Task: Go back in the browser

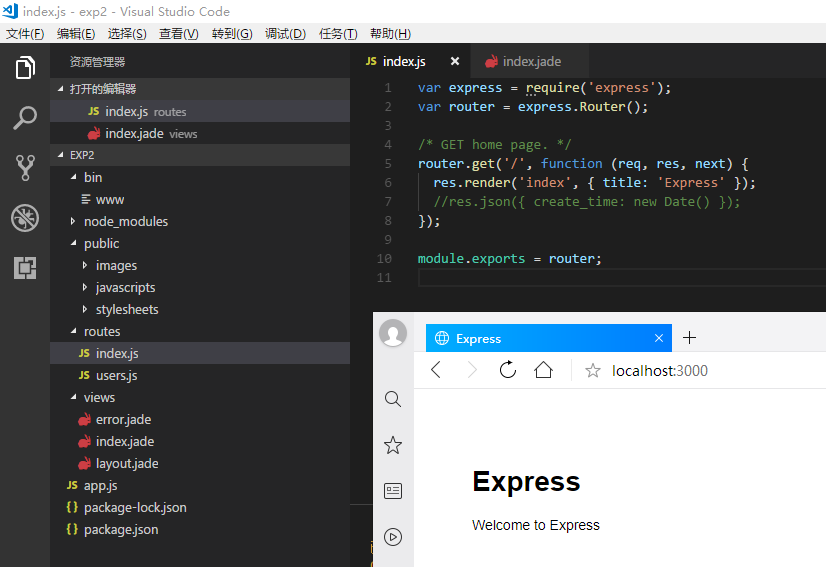Action: [x=436, y=371]
